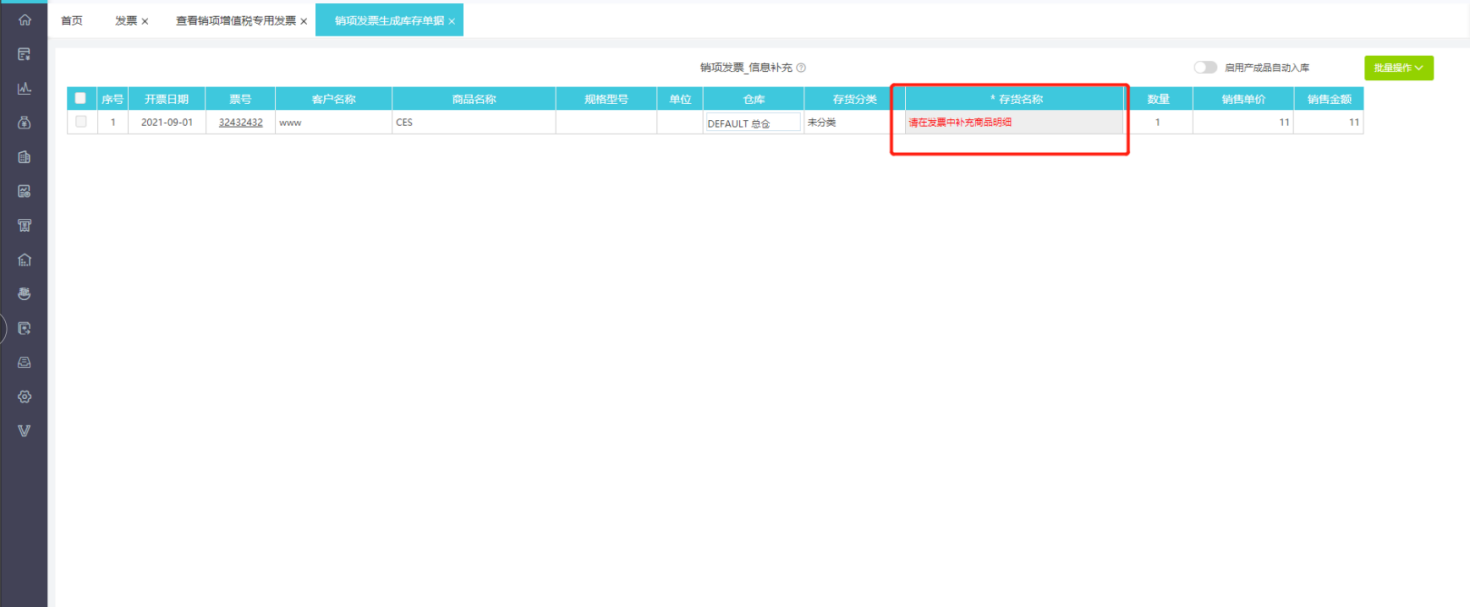Screen dimensions: 1470x607
Task: Close the 销项发票生成库存单据 tab
Action: click(x=451, y=21)
